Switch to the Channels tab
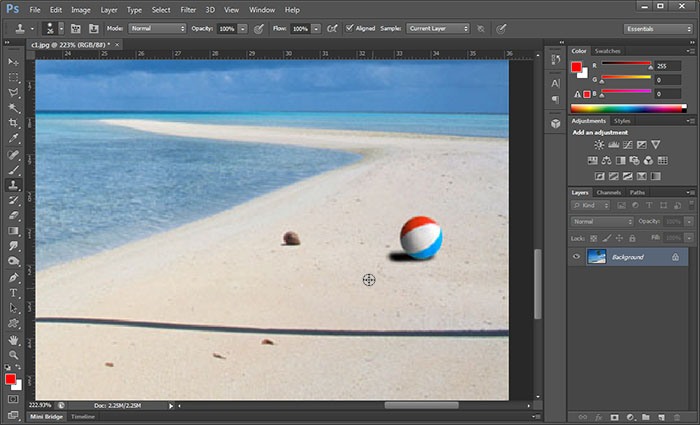The width and height of the screenshot is (700, 425). coord(608,192)
